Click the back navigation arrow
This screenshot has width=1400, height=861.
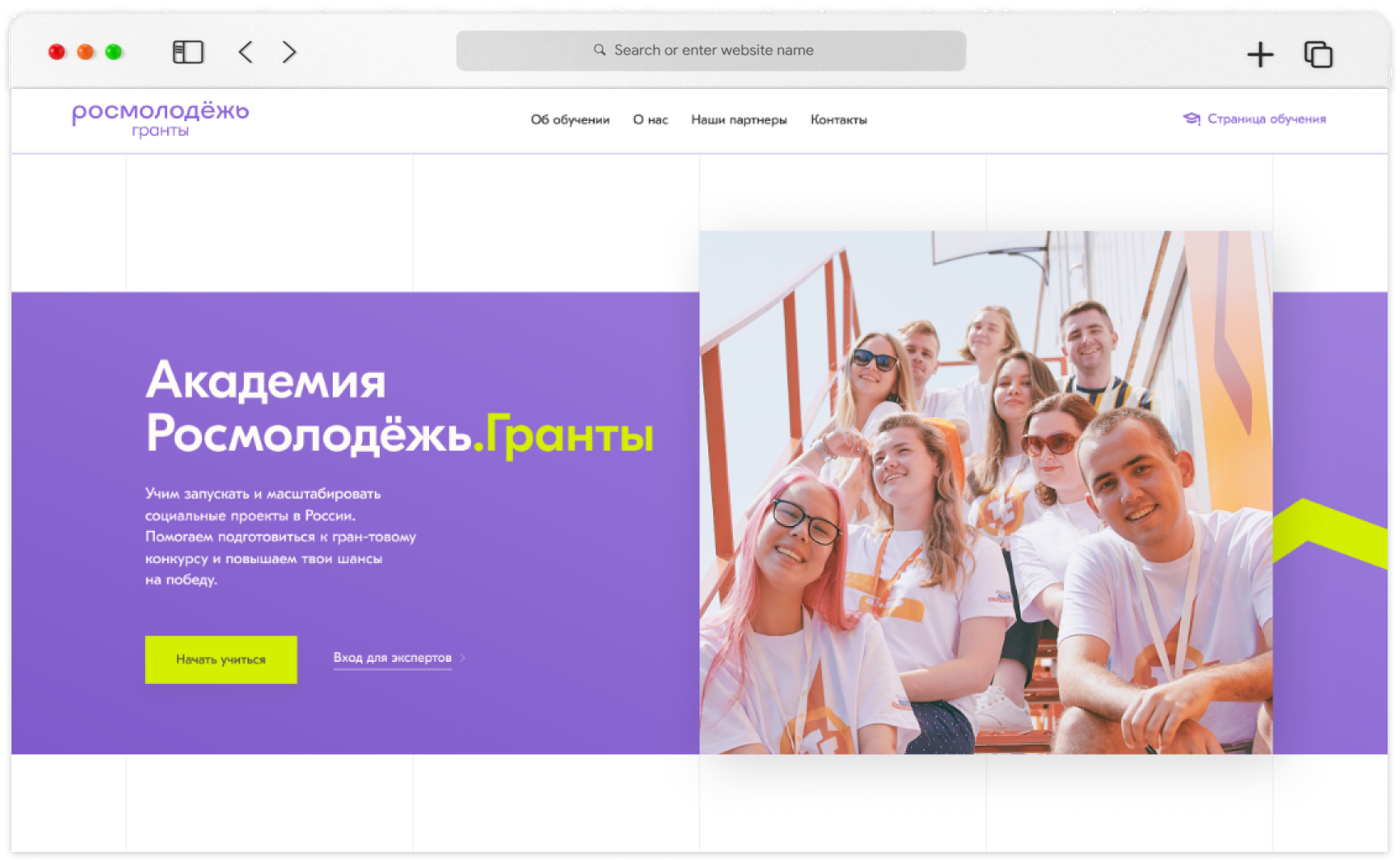click(x=245, y=52)
